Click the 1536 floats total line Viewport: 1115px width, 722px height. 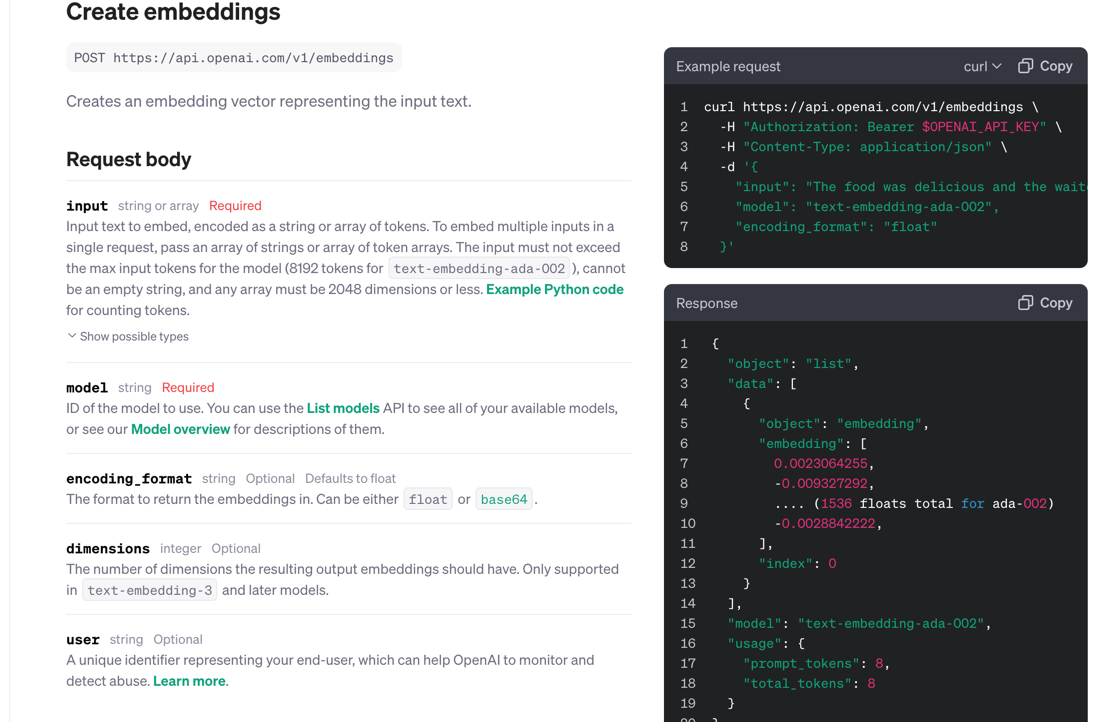coord(914,504)
